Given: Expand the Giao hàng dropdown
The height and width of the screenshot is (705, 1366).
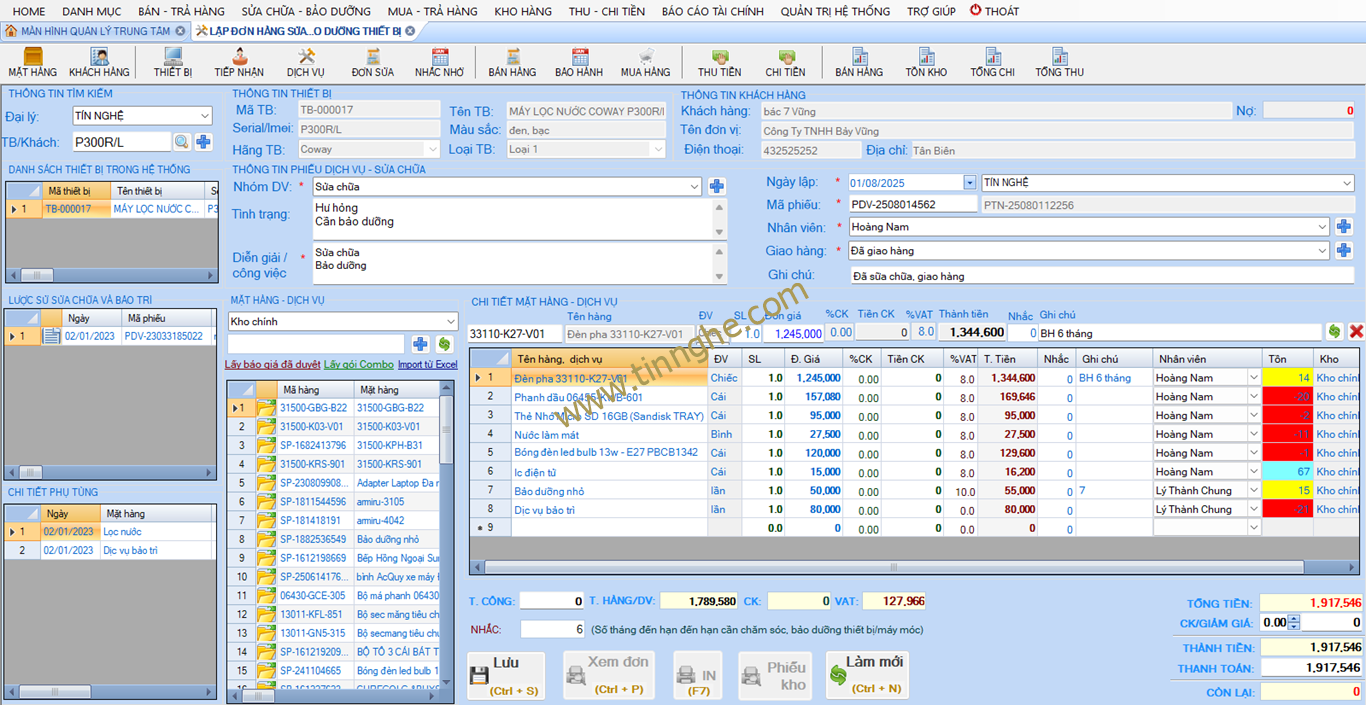Looking at the screenshot, I should pyautogui.click(x=1323, y=251).
